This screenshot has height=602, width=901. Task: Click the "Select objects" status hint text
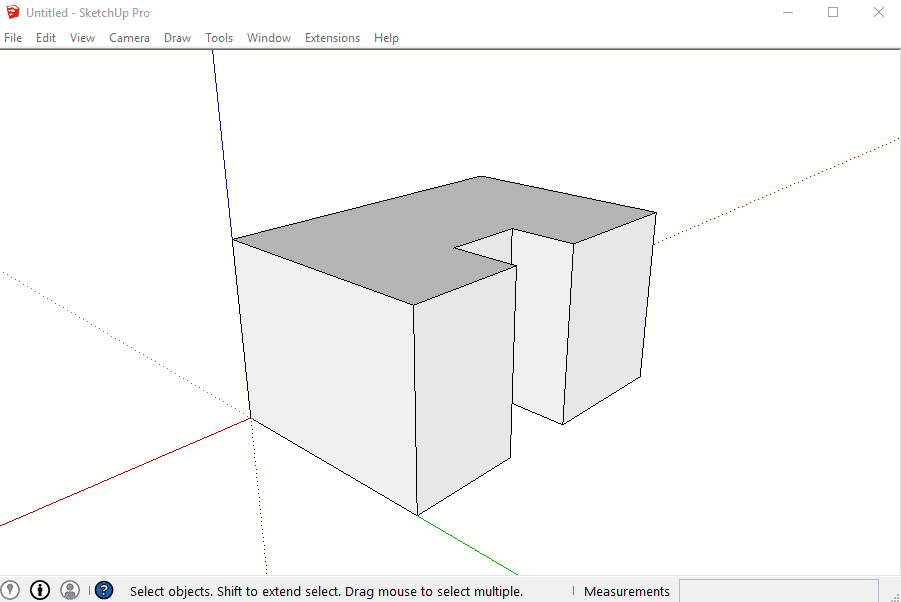pyautogui.click(x=326, y=591)
